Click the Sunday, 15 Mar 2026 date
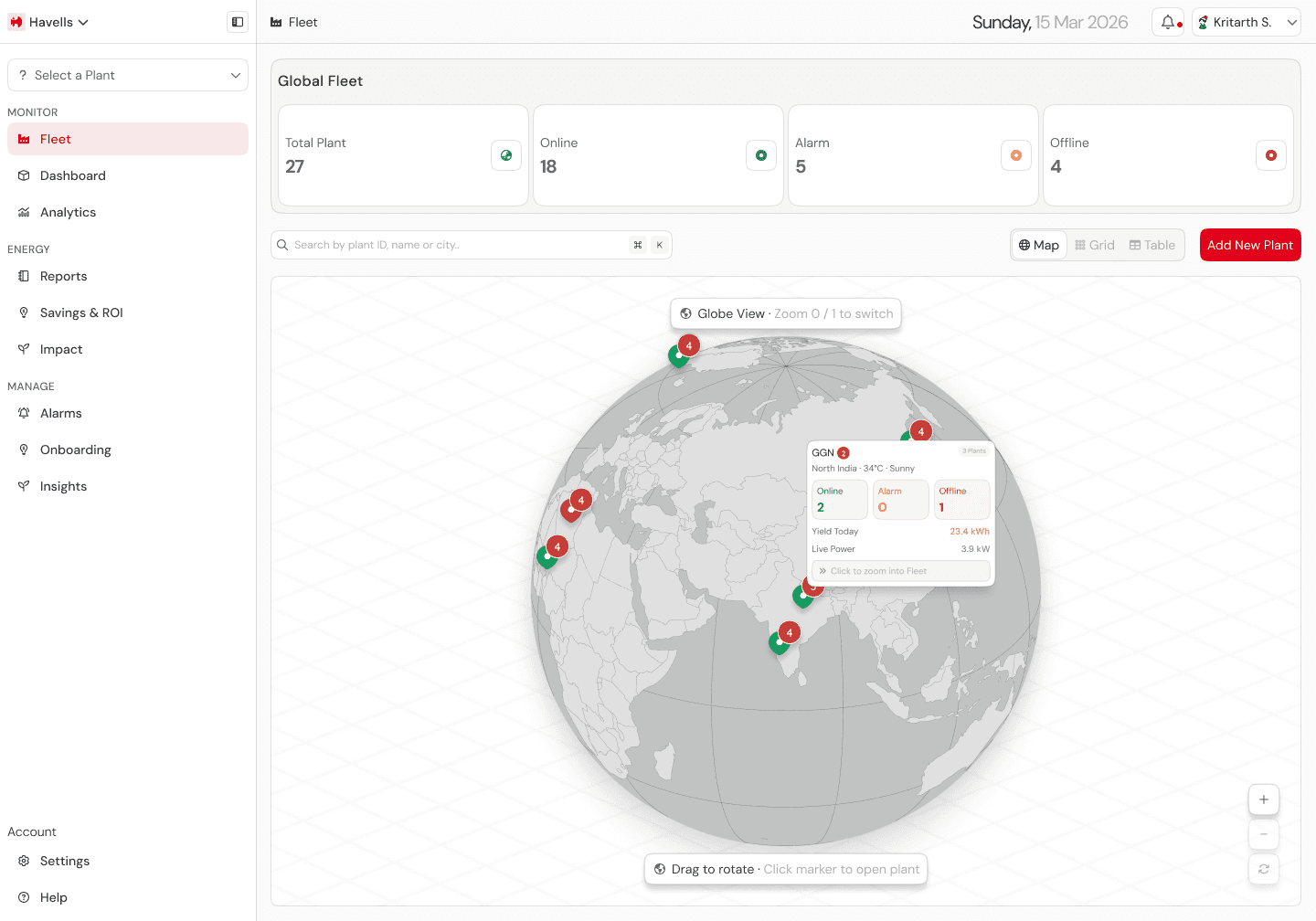Image resolution: width=1316 pixels, height=921 pixels. click(x=1050, y=22)
